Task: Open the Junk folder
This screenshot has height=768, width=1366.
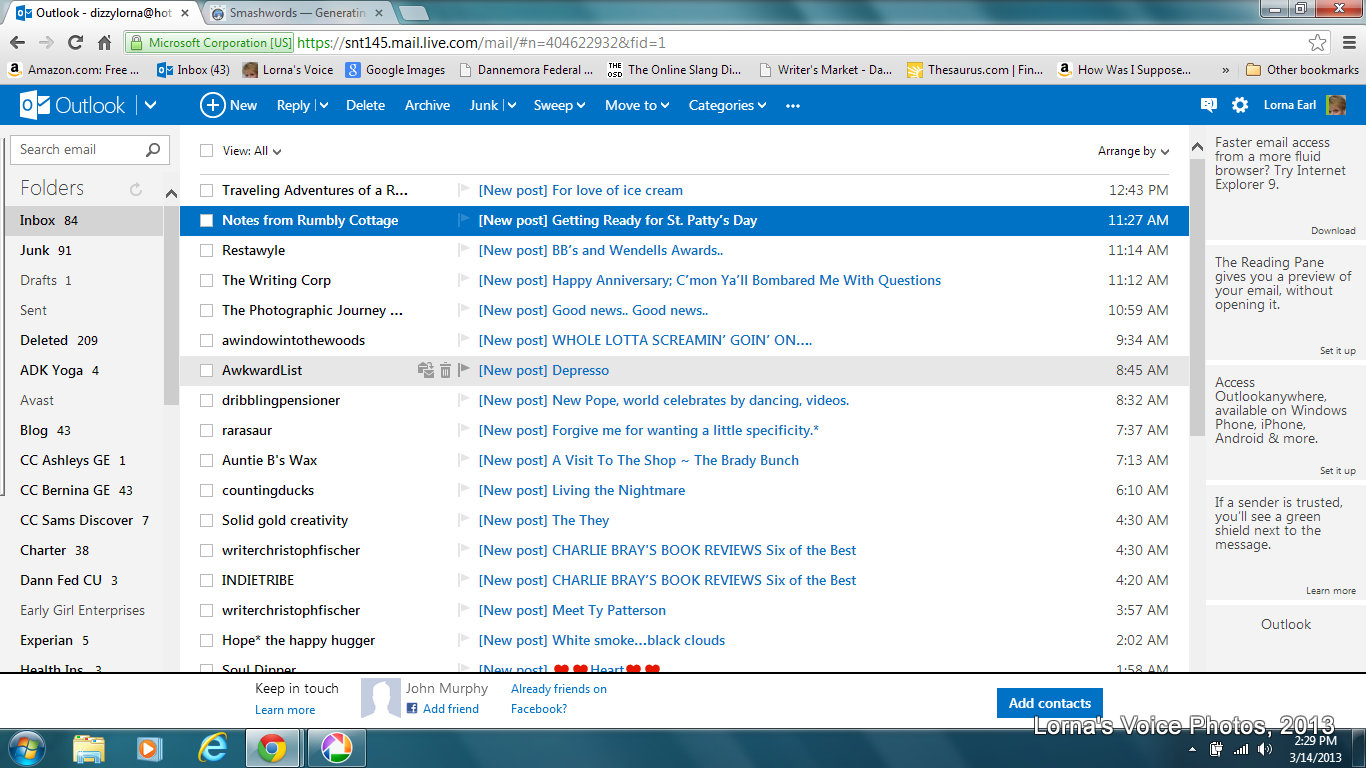Action: [34, 250]
